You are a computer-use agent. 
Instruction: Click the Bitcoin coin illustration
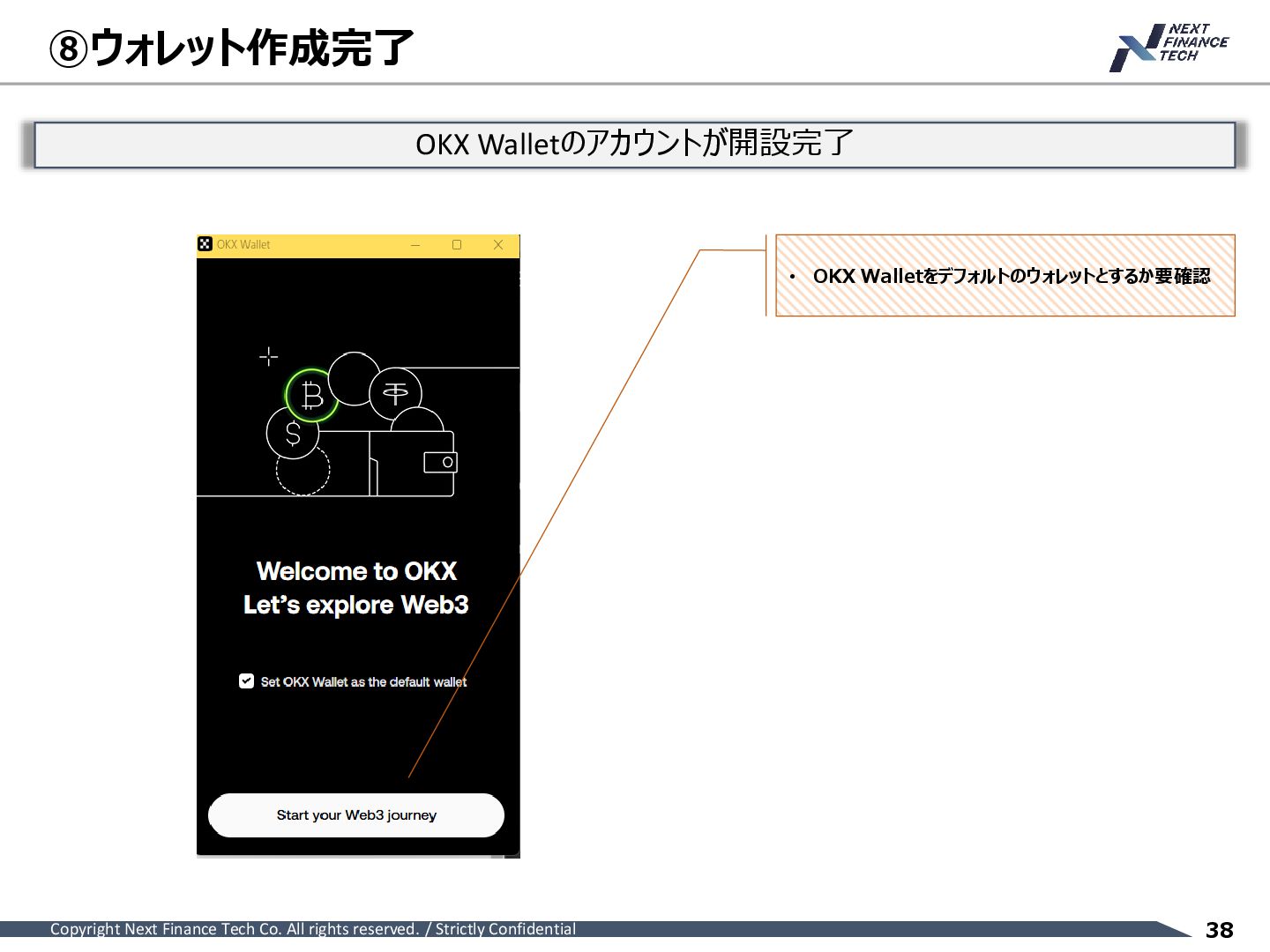311,395
